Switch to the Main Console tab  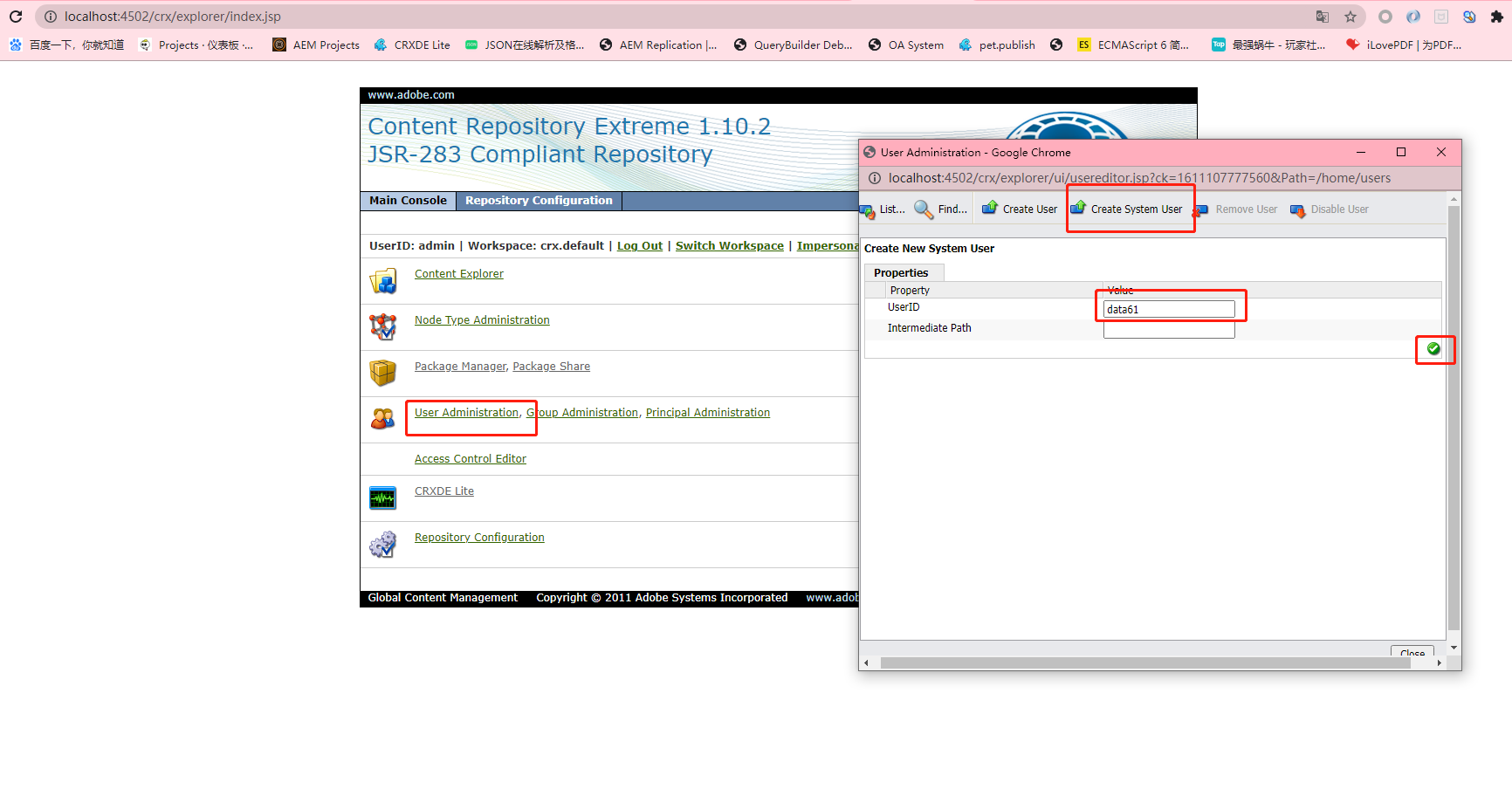(408, 201)
